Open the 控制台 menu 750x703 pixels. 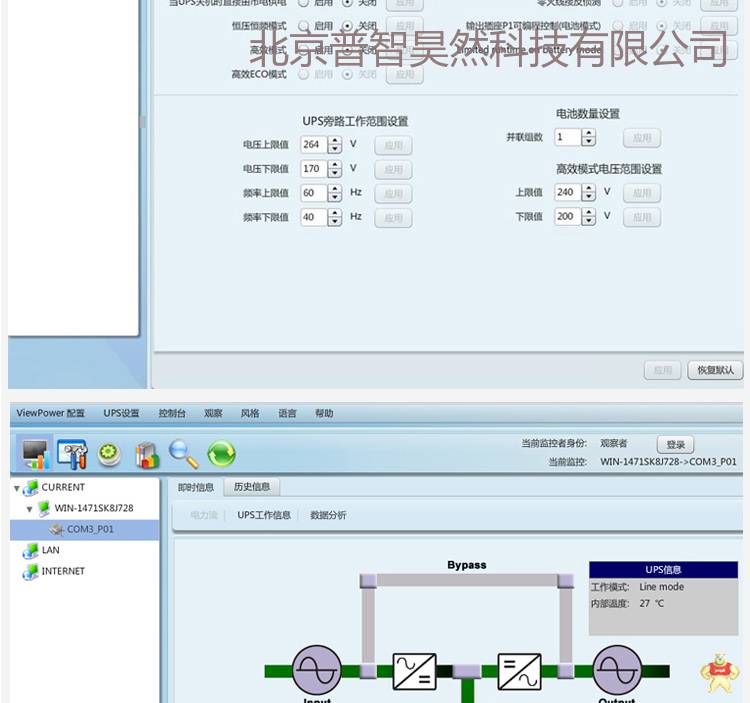tap(172, 413)
